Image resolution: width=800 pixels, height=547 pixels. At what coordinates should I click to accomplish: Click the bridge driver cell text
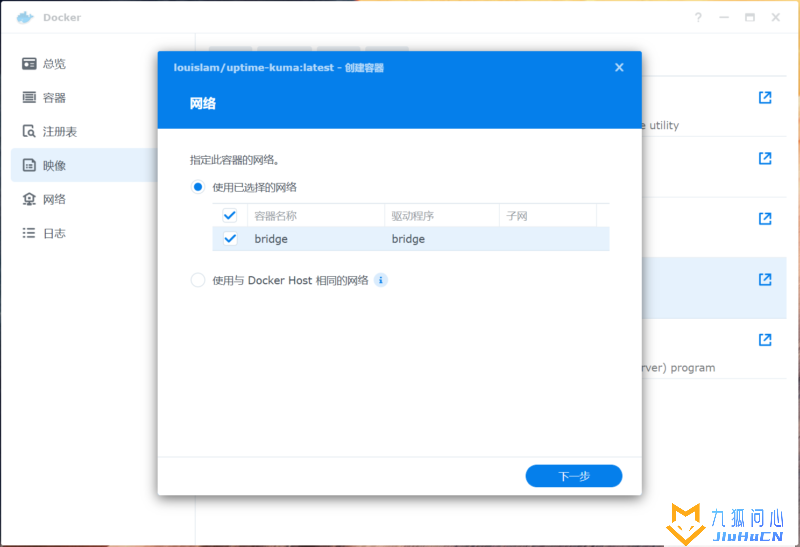408,239
